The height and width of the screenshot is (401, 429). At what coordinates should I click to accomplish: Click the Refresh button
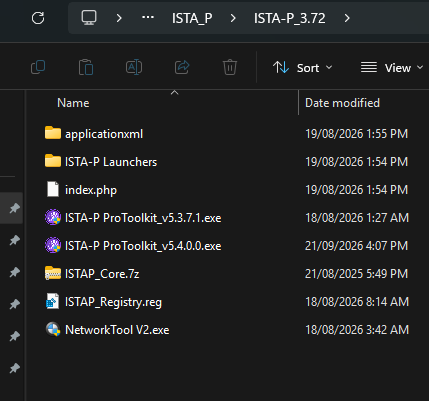pos(38,18)
